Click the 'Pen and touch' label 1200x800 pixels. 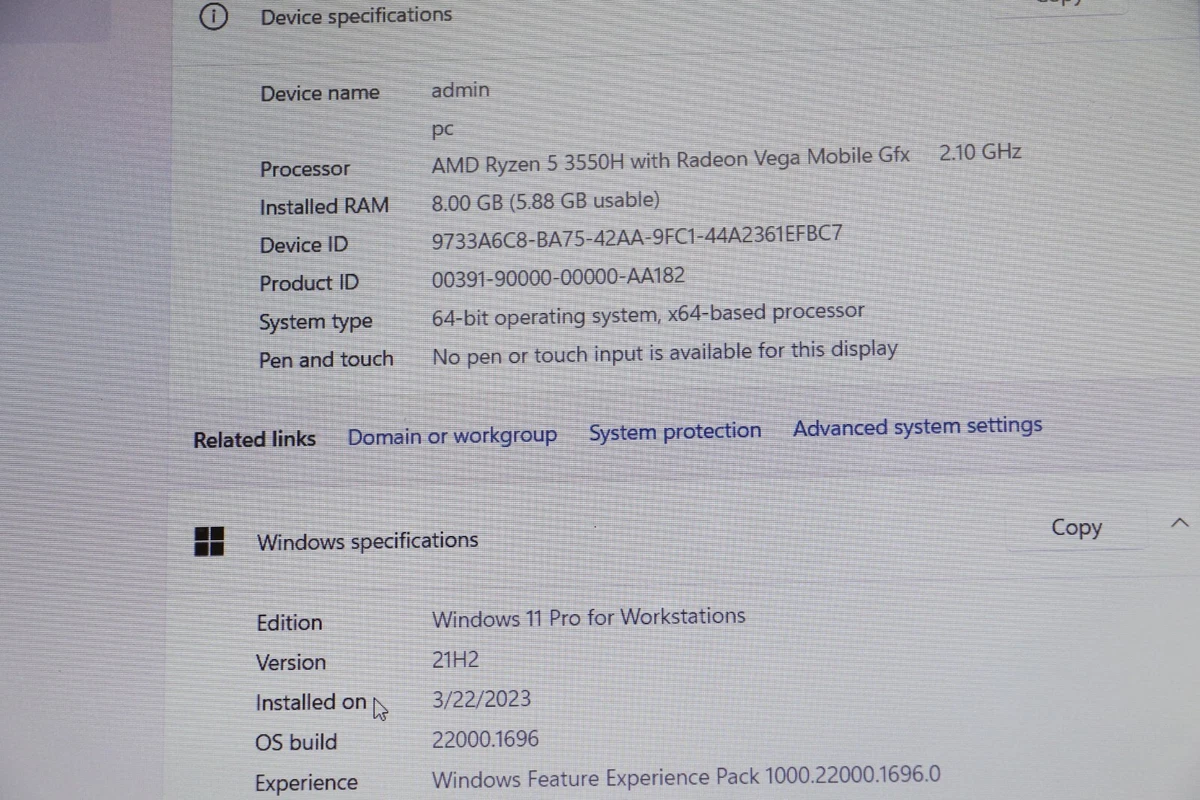326,359
